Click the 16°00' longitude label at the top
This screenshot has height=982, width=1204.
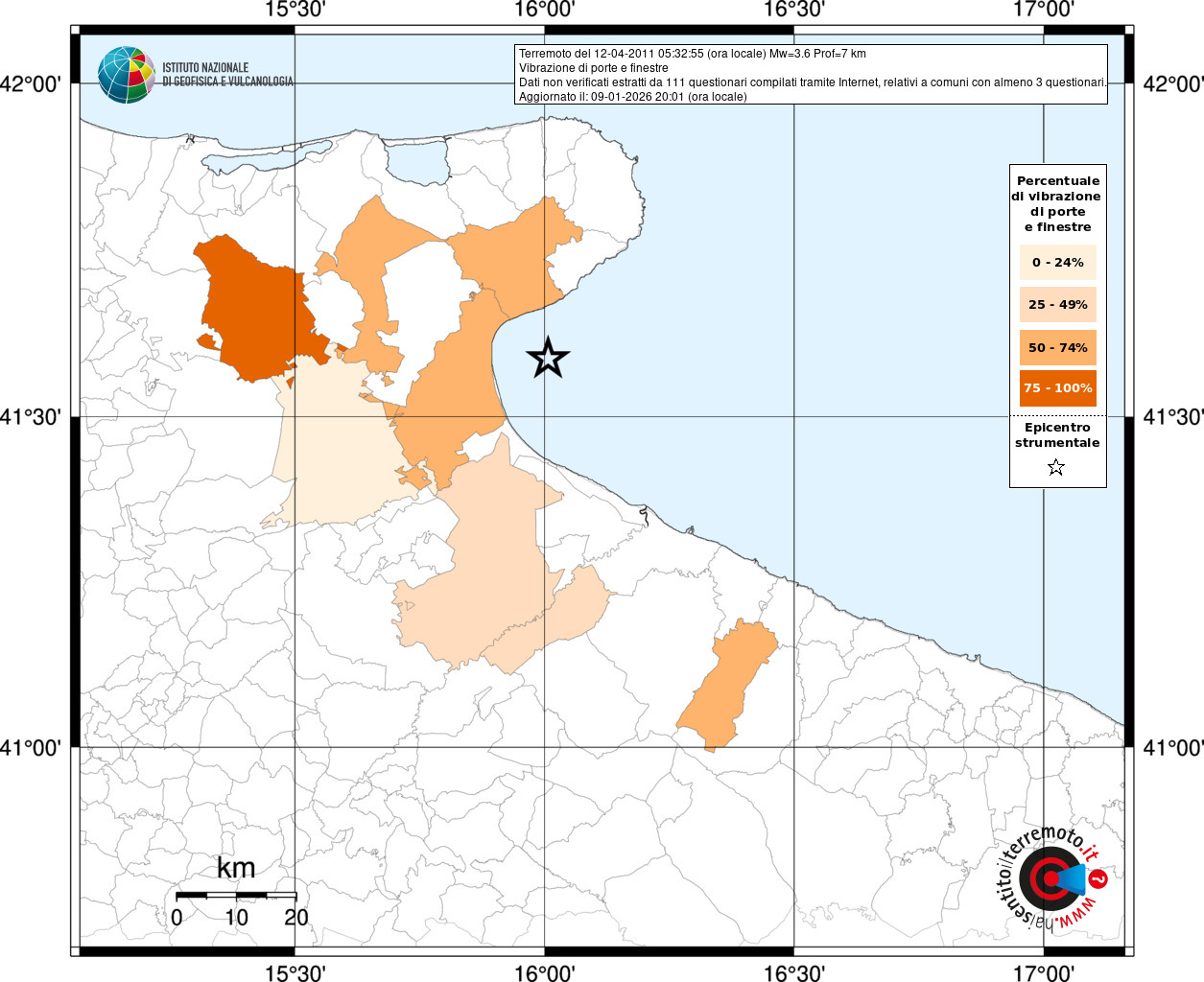tap(544, 11)
